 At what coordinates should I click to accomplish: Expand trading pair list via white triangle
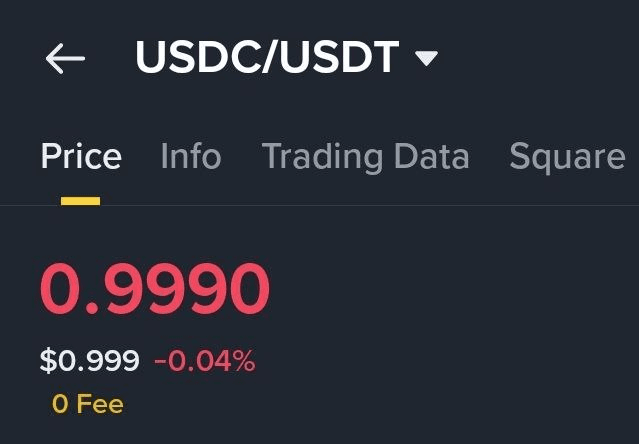point(427,59)
